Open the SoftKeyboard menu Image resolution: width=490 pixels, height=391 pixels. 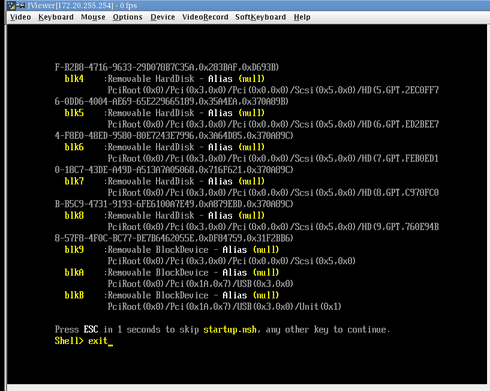click(260, 17)
